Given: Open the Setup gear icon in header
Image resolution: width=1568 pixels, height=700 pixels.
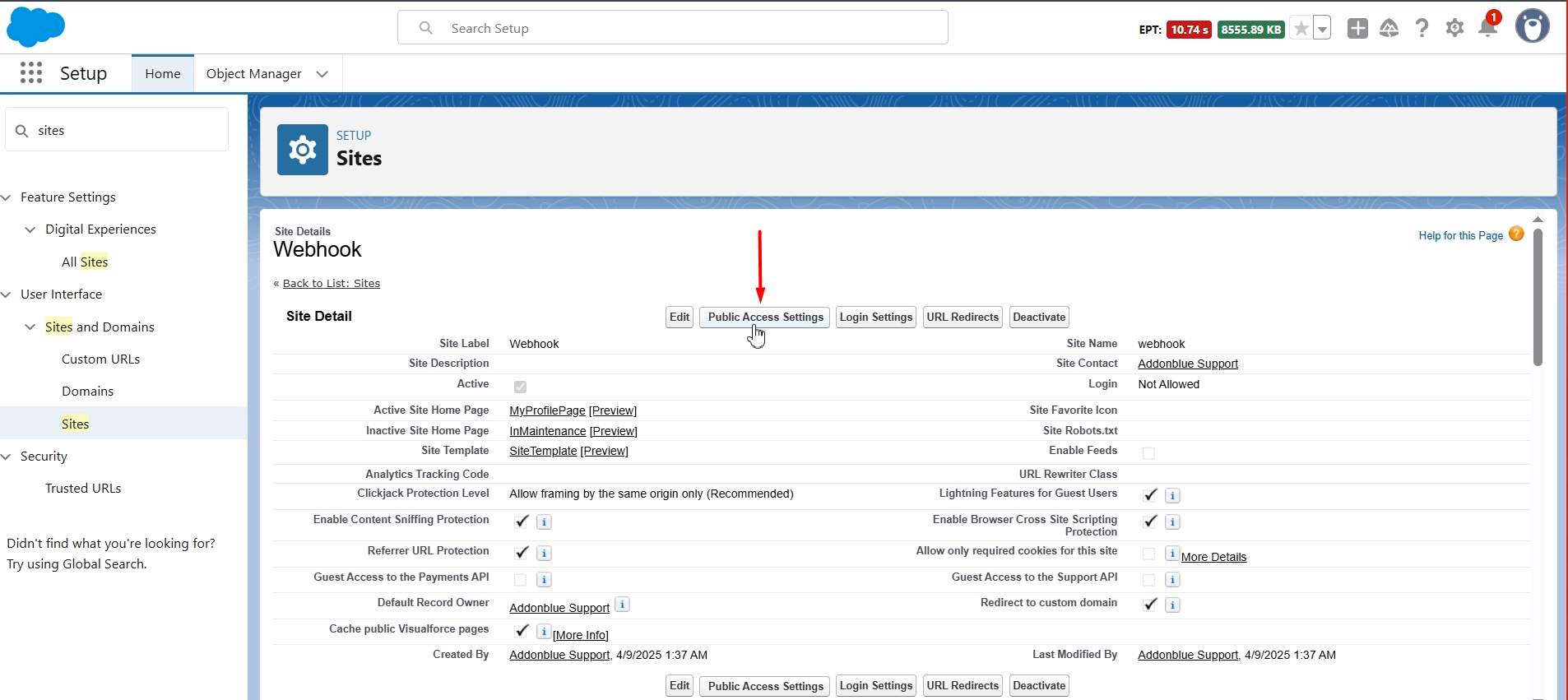Looking at the screenshot, I should (1454, 29).
